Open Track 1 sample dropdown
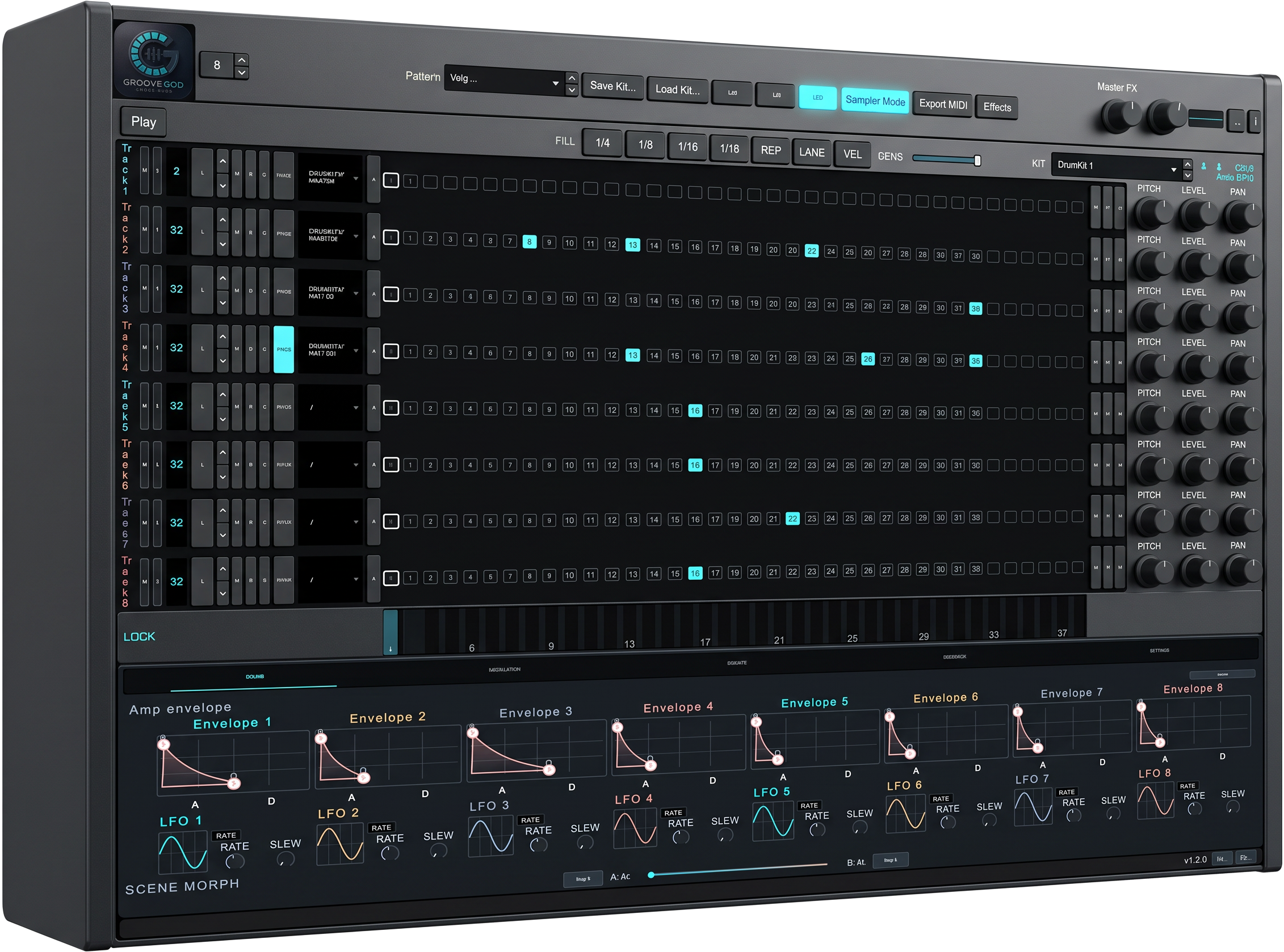Screen dimensions: 1284x952 (x=331, y=178)
